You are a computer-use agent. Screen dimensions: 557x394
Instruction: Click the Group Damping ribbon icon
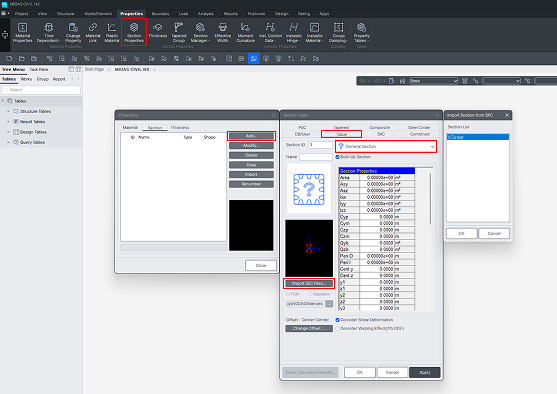338,32
